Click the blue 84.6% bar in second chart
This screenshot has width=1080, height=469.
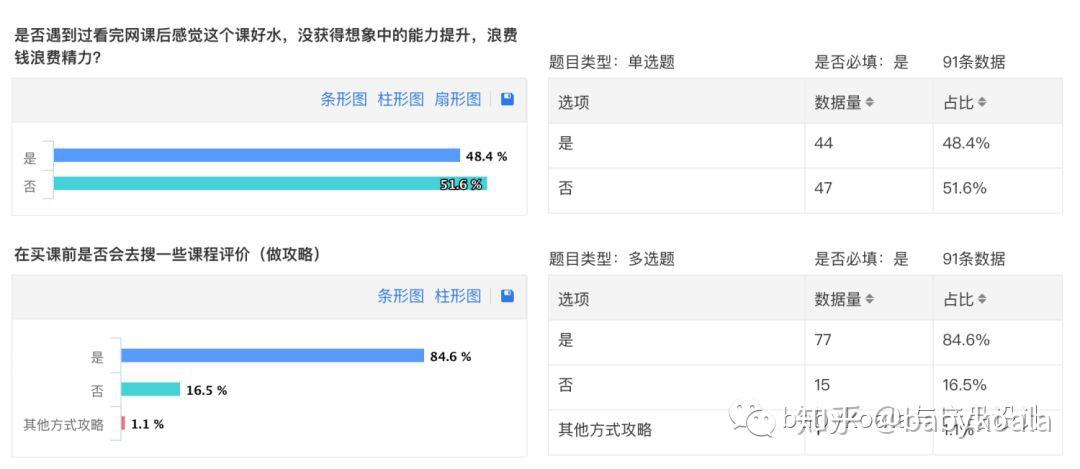[272, 356]
